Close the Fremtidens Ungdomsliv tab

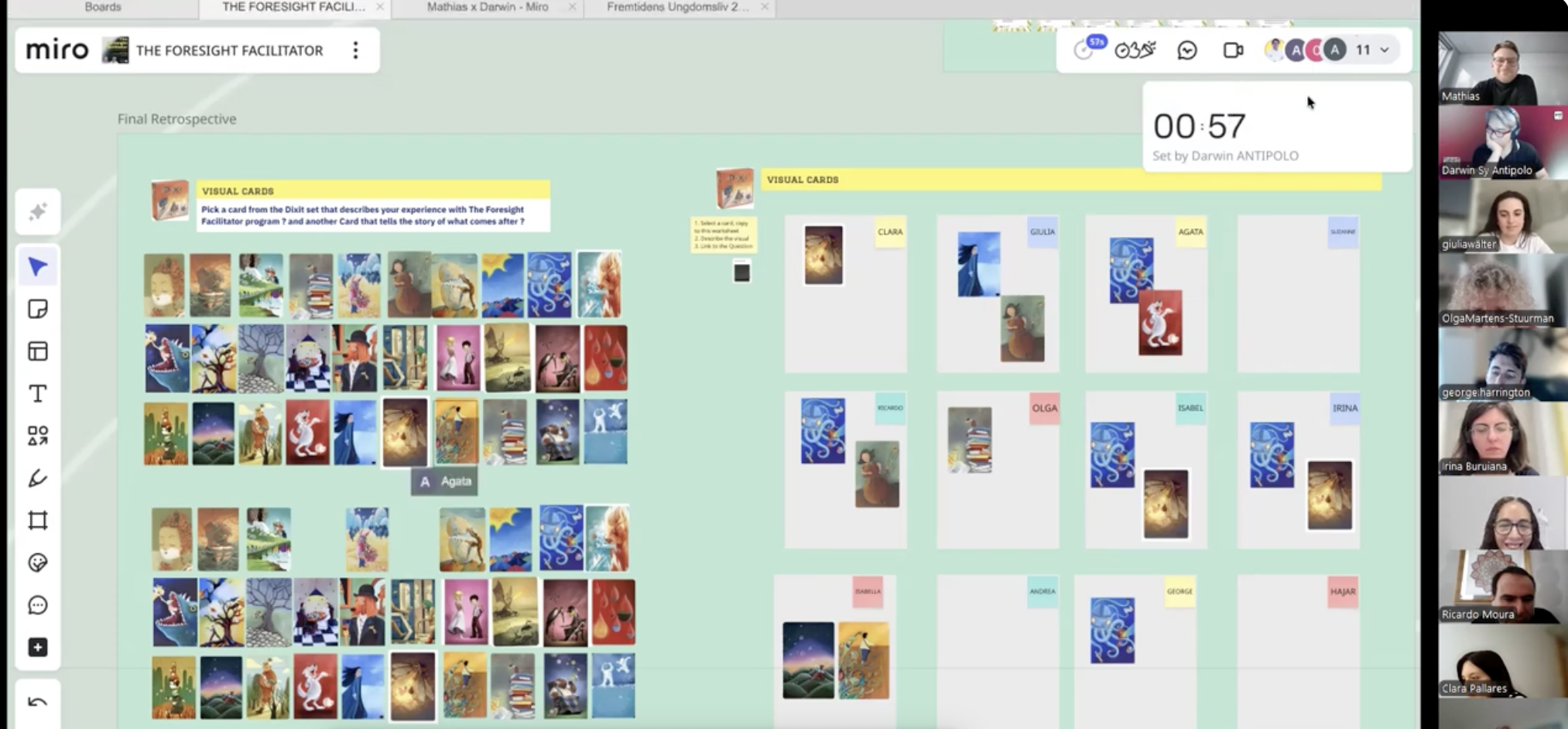[x=765, y=7]
